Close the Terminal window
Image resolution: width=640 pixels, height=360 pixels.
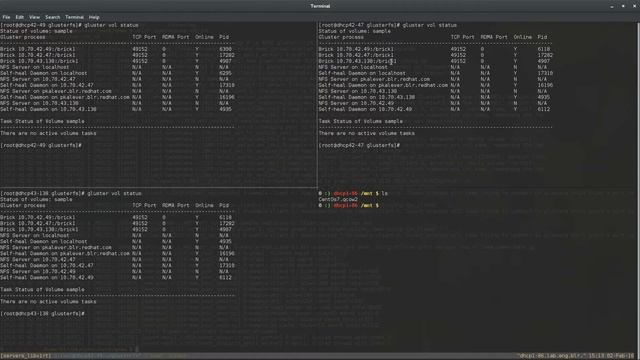coord(634,6)
